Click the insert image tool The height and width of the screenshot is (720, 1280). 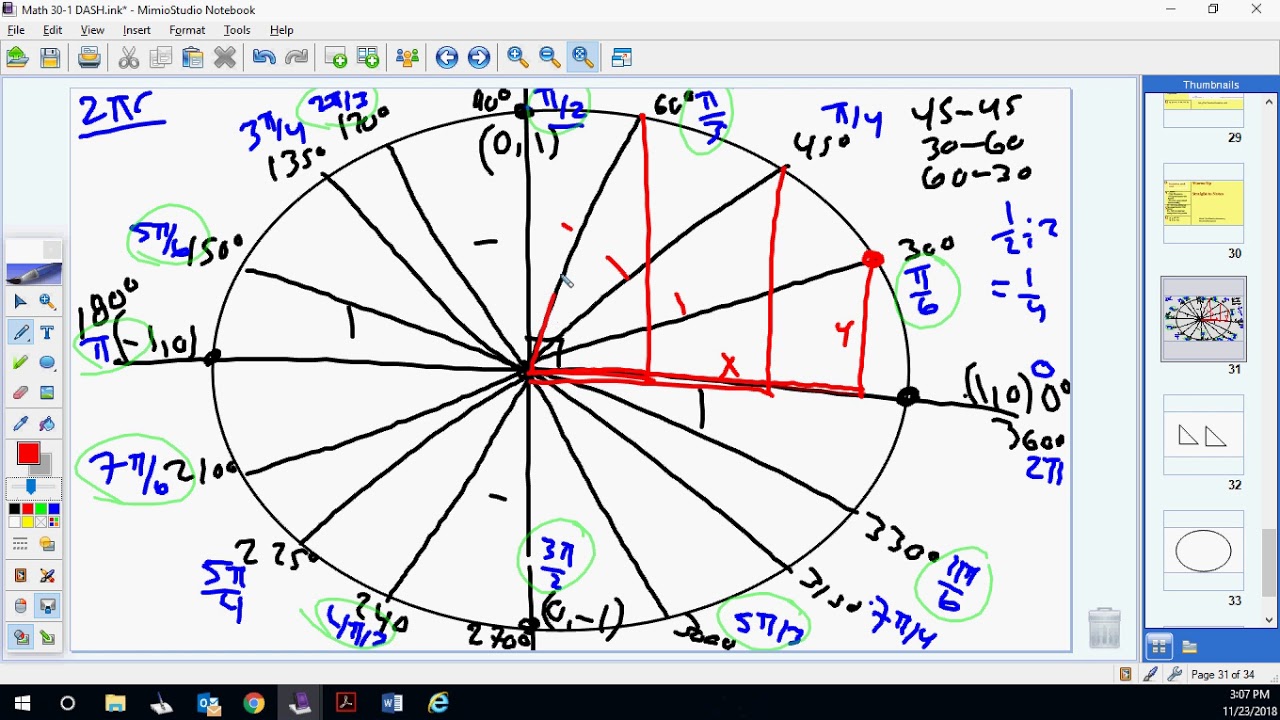[x=47, y=393]
